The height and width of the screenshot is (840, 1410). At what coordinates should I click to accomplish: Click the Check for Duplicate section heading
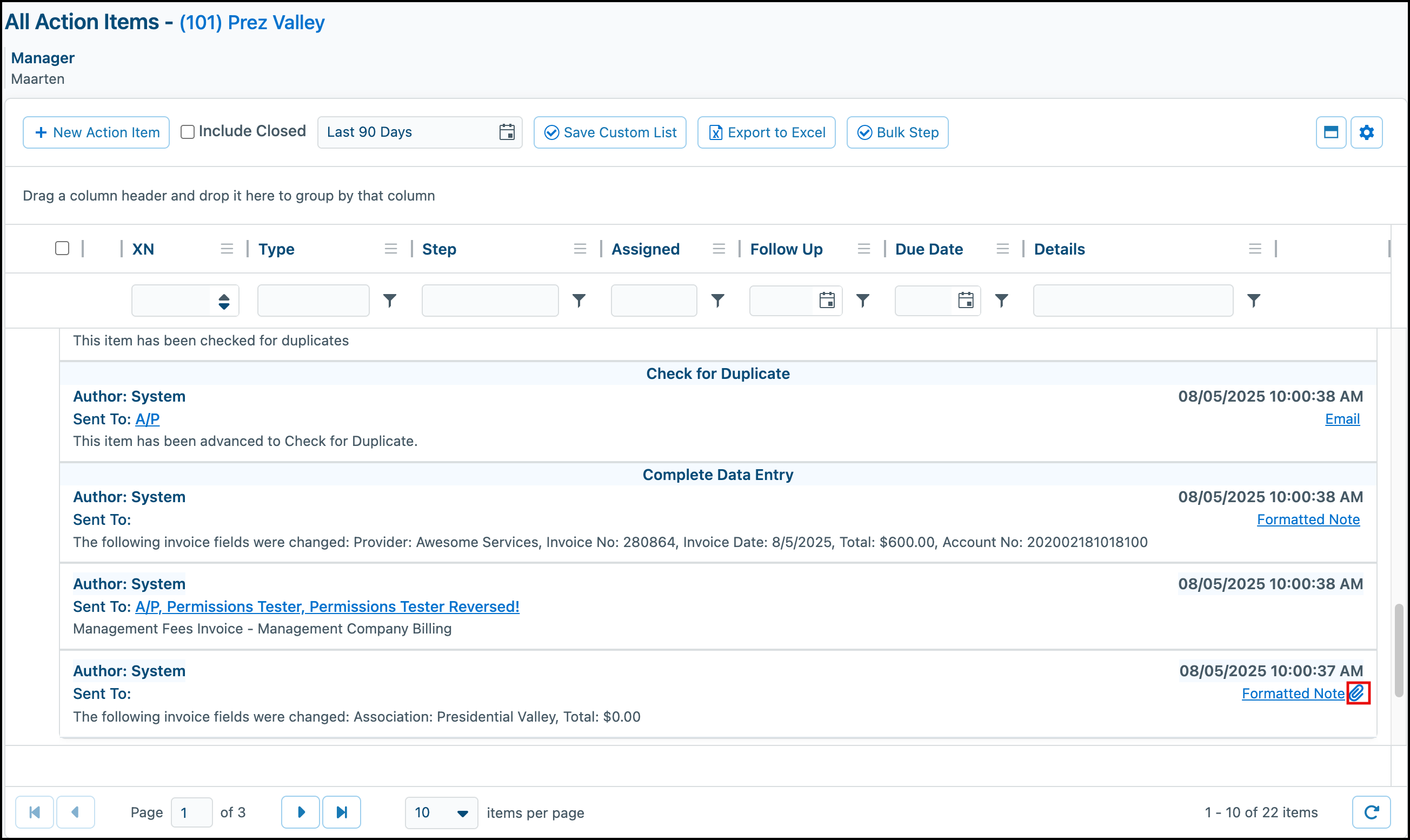pyautogui.click(x=717, y=374)
